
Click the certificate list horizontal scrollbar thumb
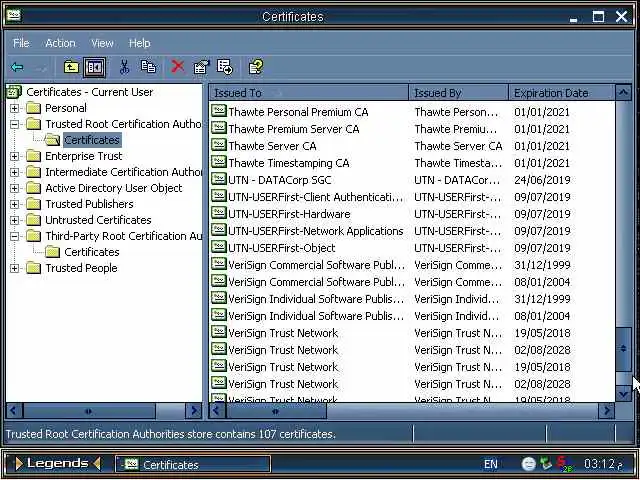276,411
